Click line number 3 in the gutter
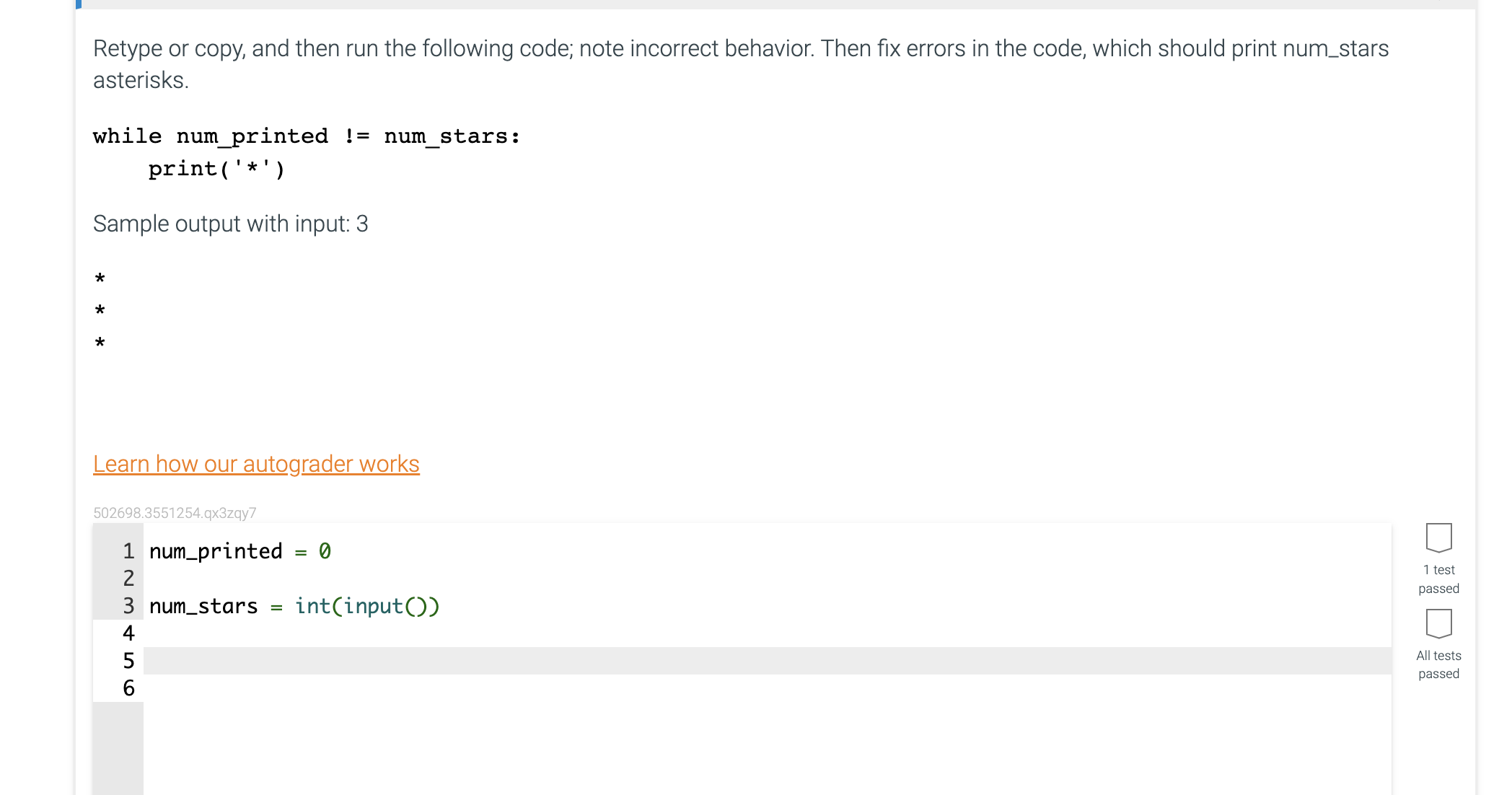 point(129,606)
